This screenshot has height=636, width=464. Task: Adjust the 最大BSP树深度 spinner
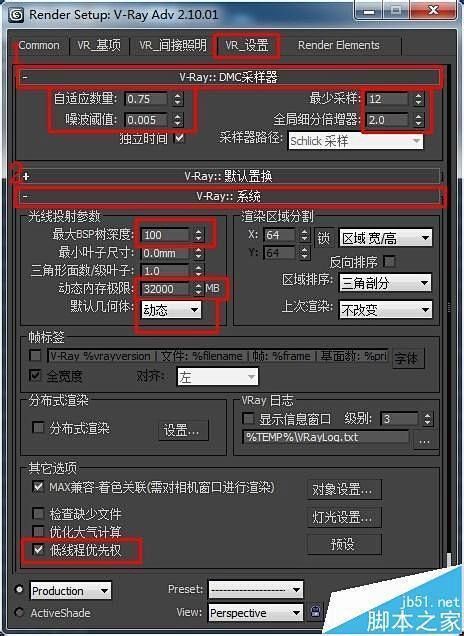[x=198, y=235]
